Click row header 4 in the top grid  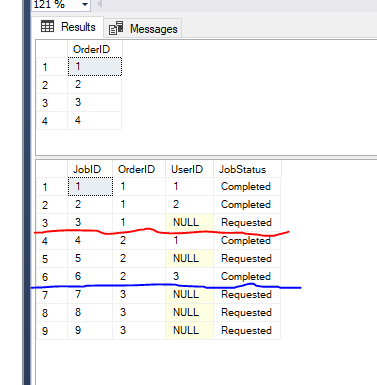[52, 121]
